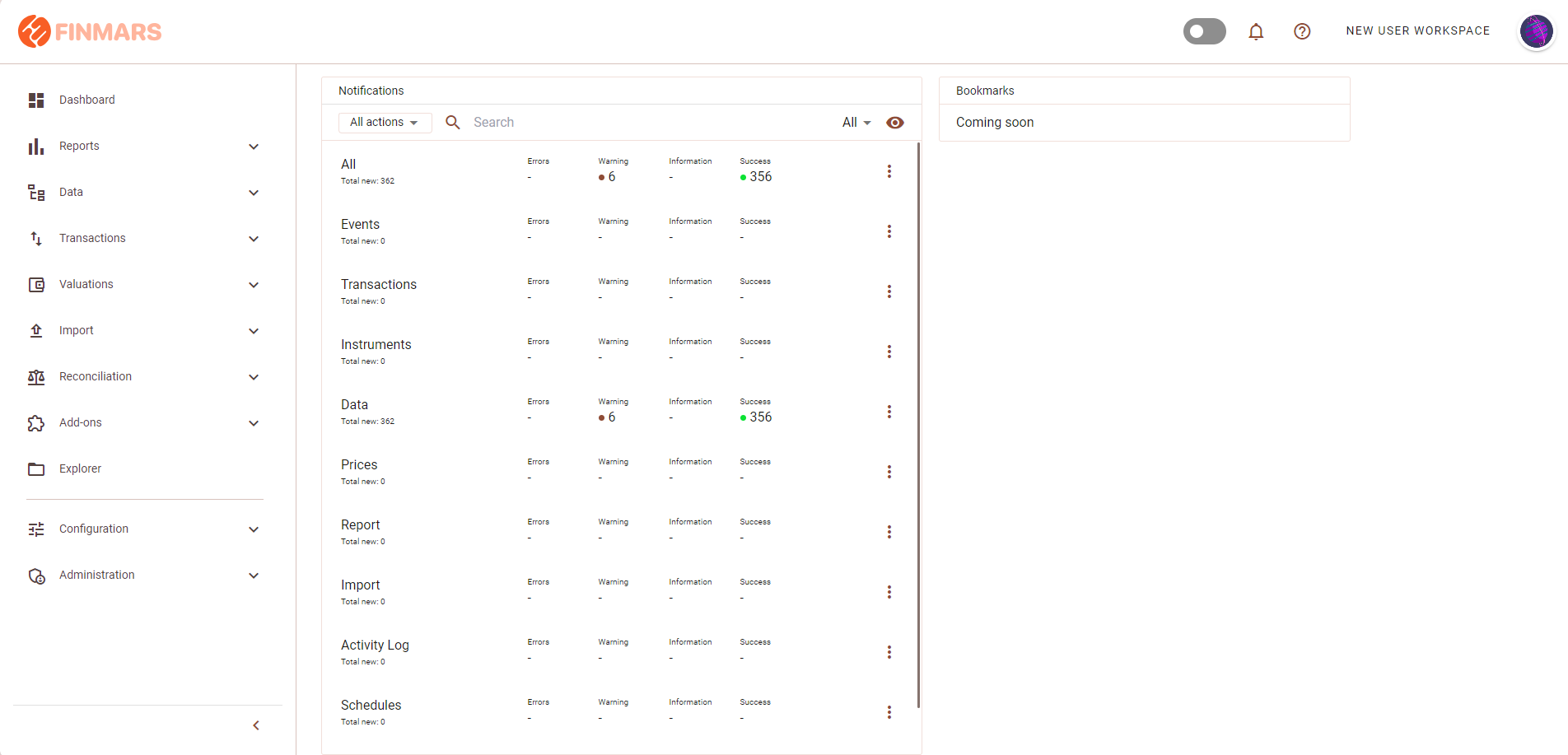1568x755 pixels.
Task: Expand the Data menu chevron
Action: point(254,193)
